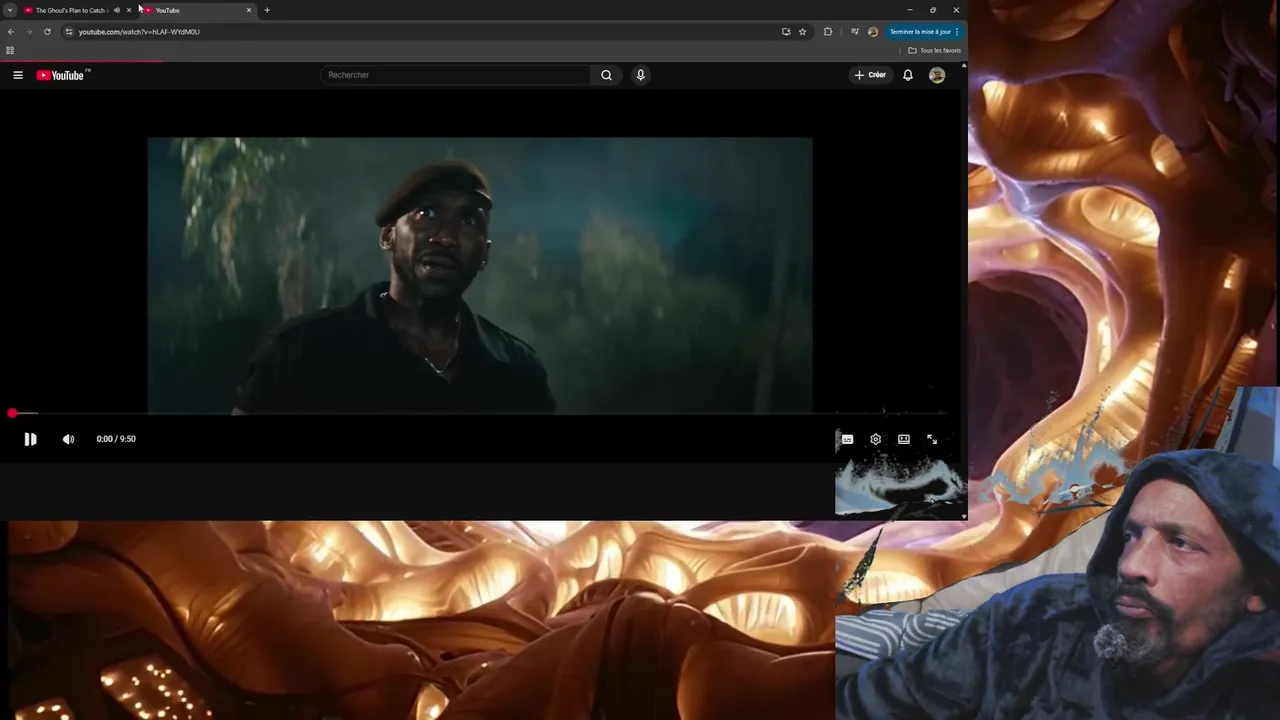The height and width of the screenshot is (720, 1280).
Task: Open the Tous les favoris folder
Action: pyautogui.click(x=935, y=50)
